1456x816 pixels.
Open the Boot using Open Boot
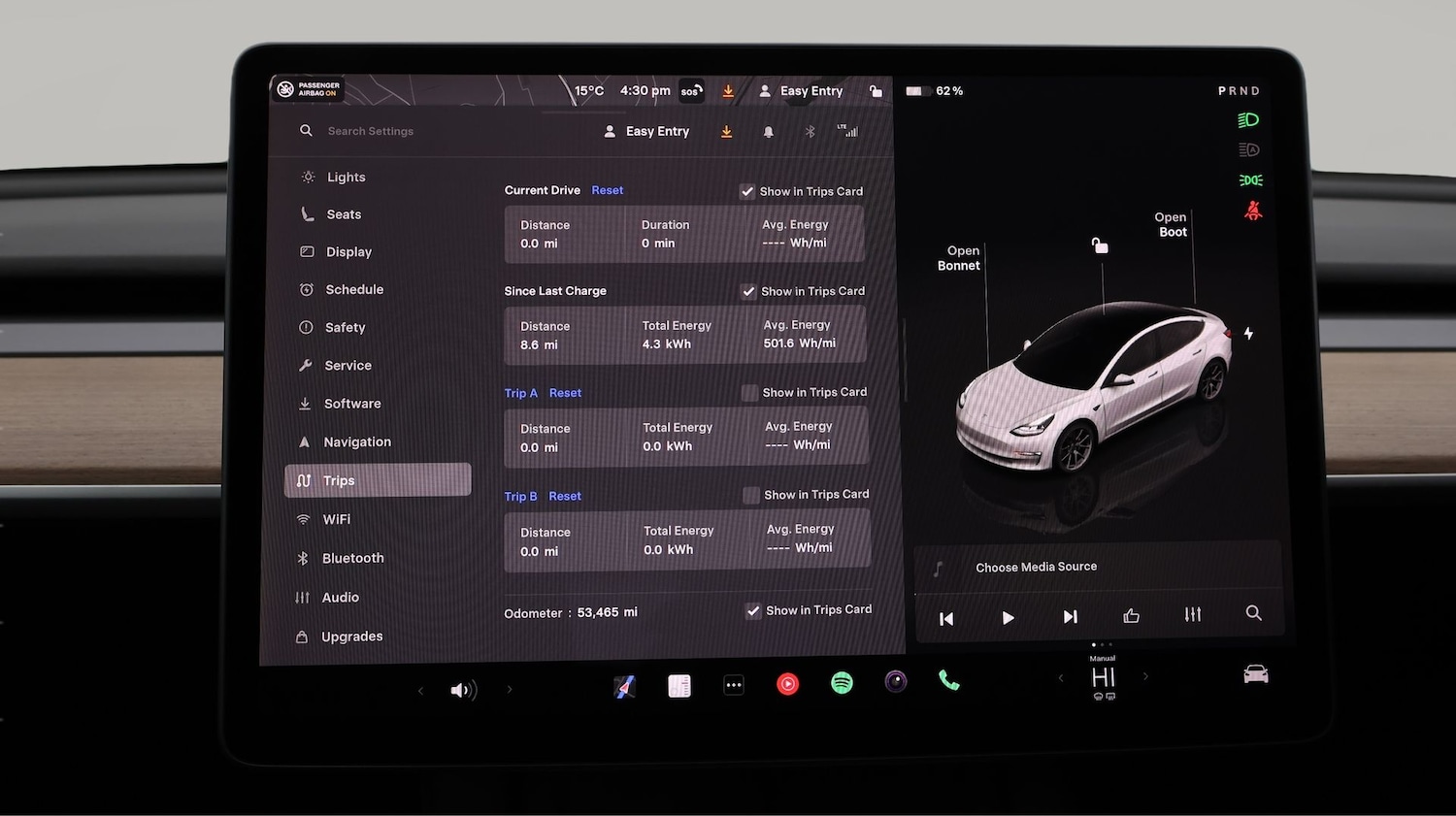click(x=1171, y=224)
